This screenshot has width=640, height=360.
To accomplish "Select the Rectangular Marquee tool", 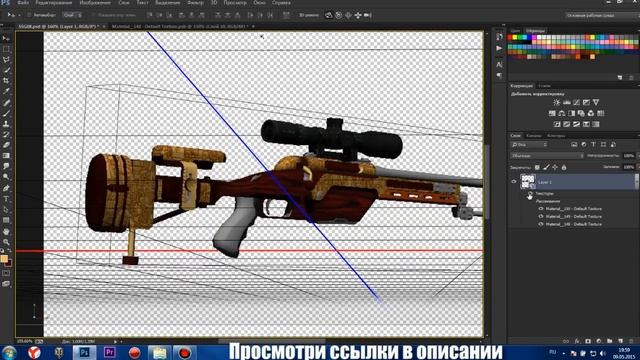I will [x=6, y=49].
